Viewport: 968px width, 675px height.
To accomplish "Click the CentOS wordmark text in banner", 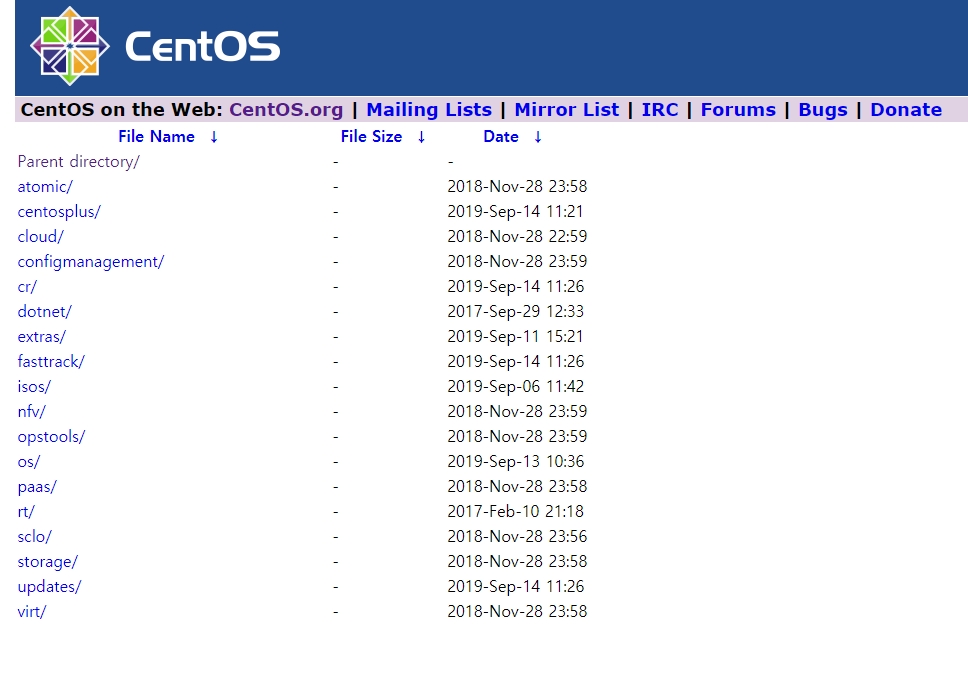I will pos(202,46).
